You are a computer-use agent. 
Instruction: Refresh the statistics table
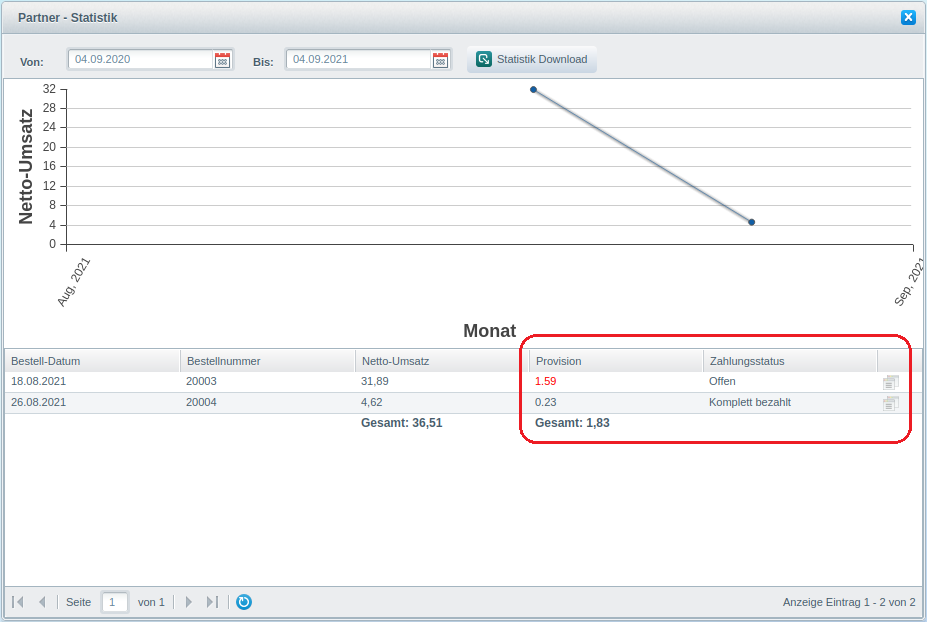pos(244,602)
